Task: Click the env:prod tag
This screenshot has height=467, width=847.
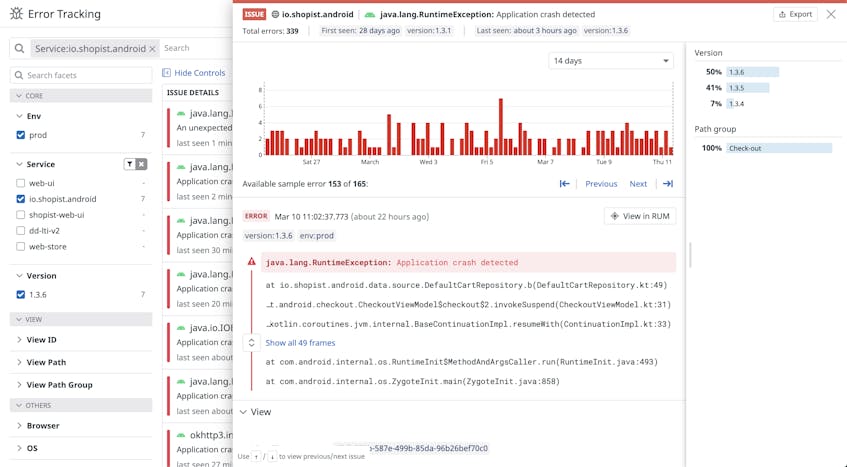Action: pos(317,236)
